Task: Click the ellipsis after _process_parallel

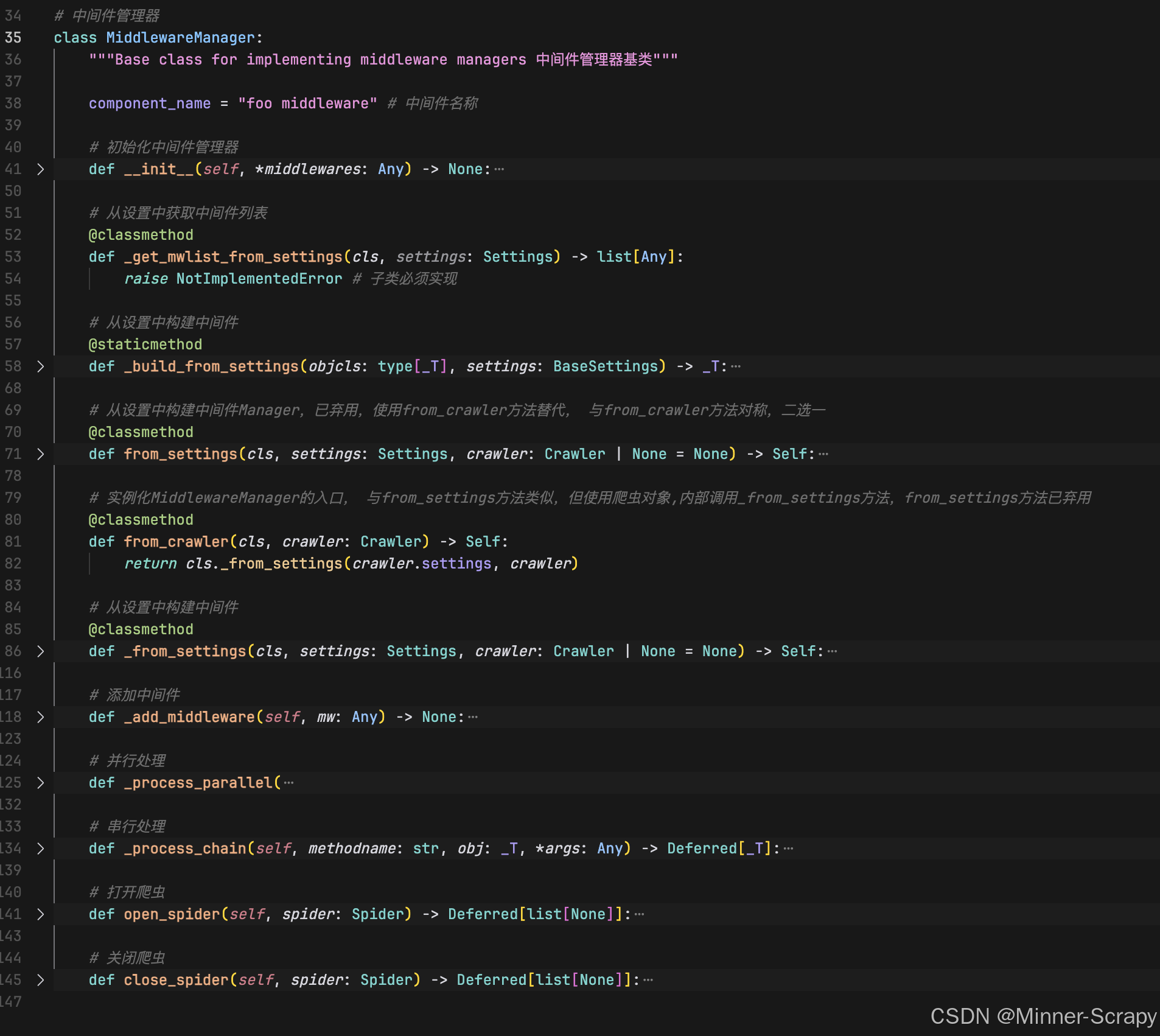Action: coord(289,783)
